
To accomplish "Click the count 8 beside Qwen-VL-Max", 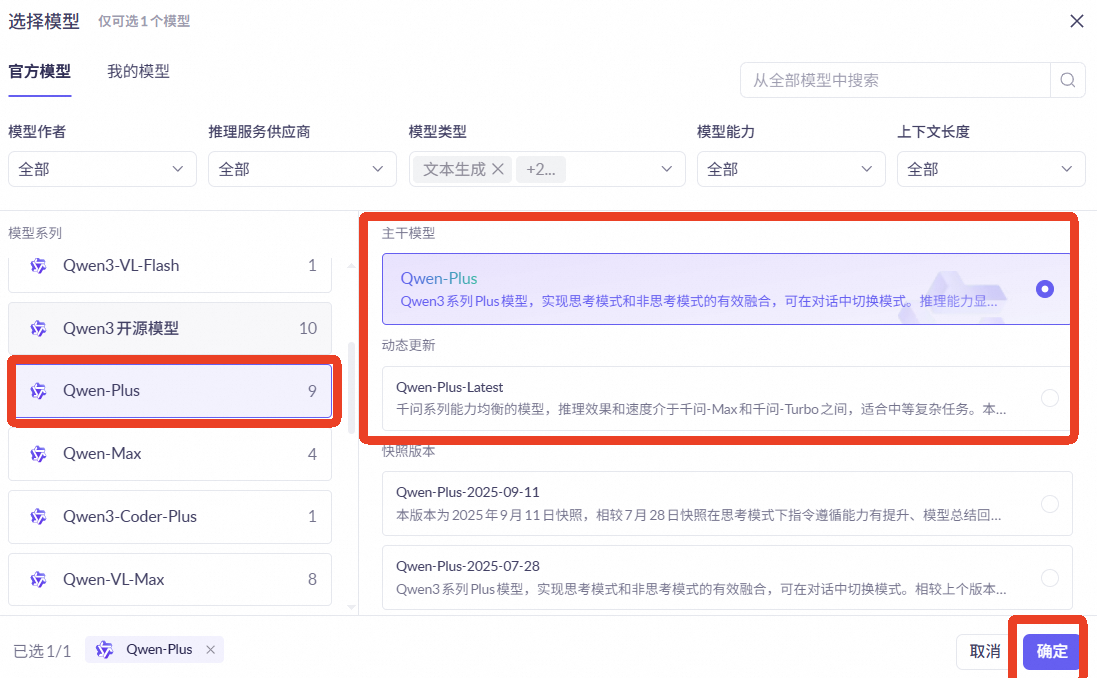I will coord(312,579).
